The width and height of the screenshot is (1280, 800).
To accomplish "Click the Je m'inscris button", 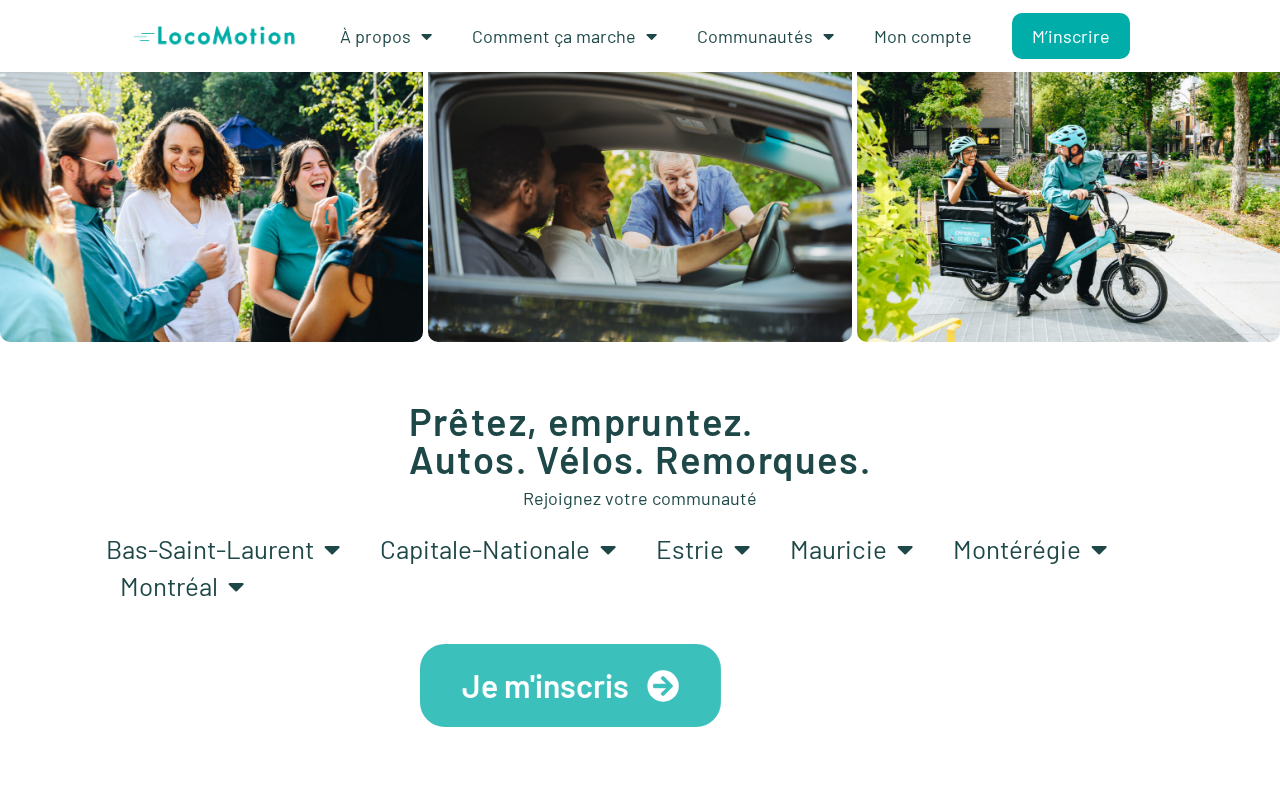I will 570,686.
